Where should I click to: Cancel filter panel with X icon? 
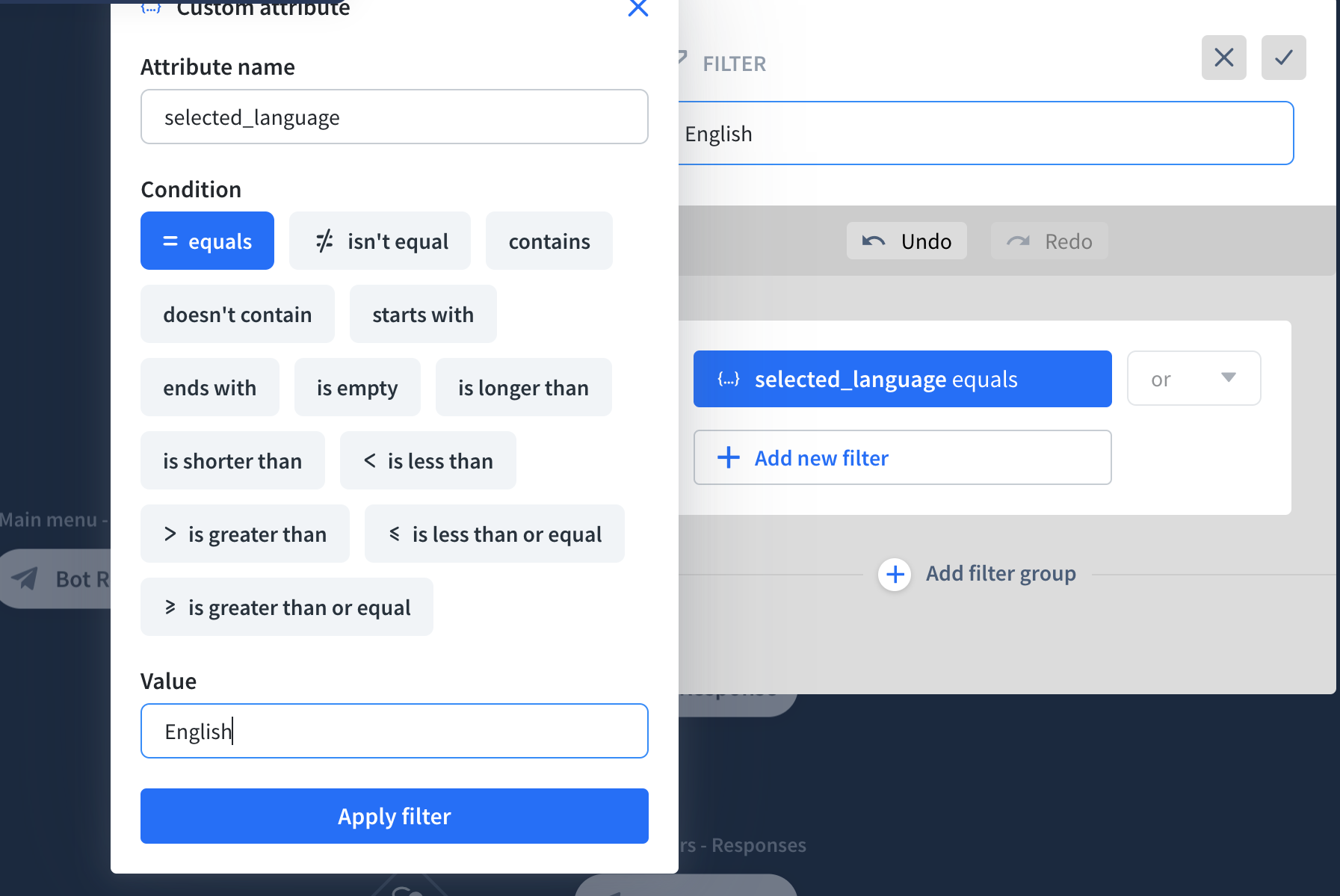tap(1223, 58)
